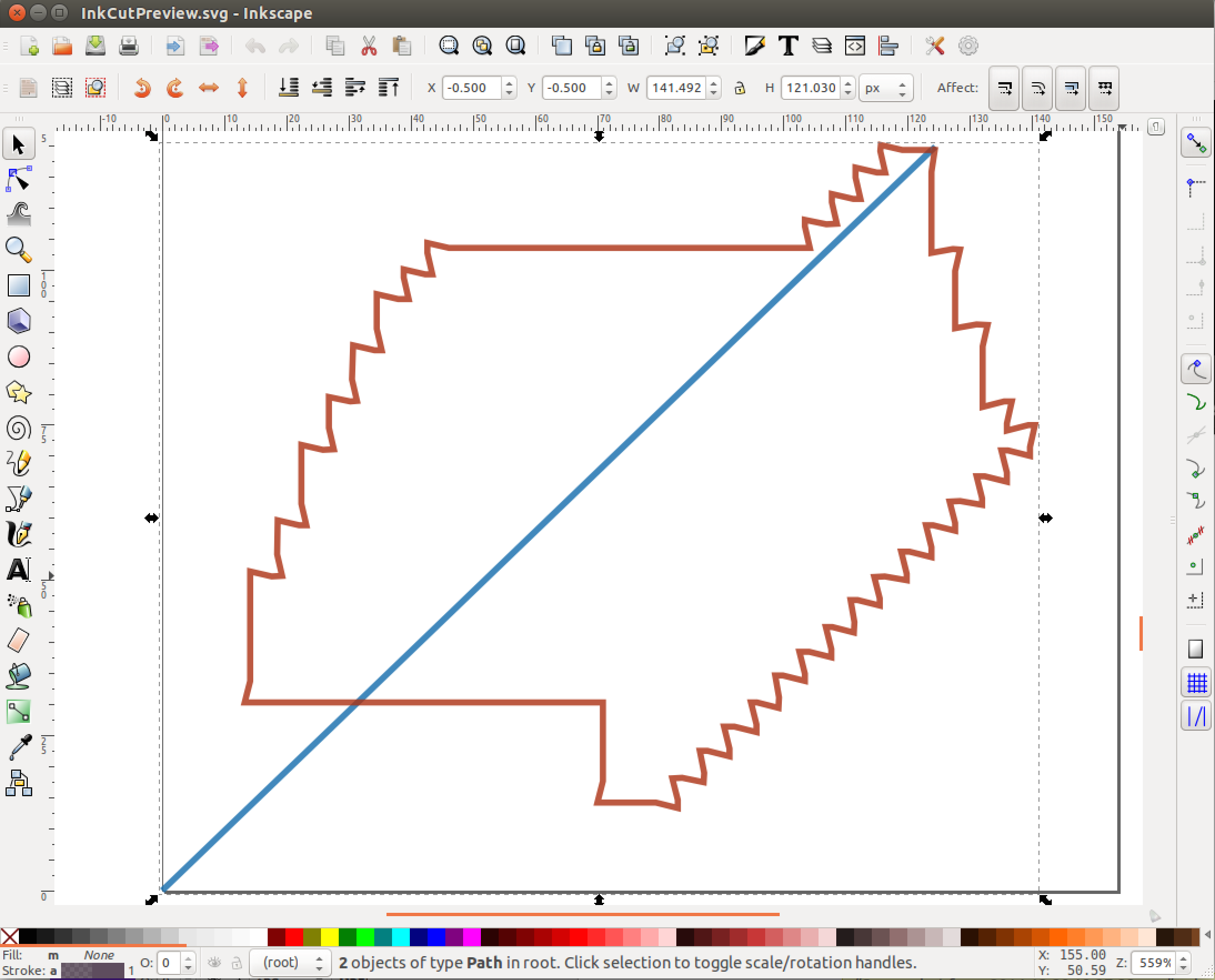The width and height of the screenshot is (1215, 980).
Task: Toggle the width/height ratio lock
Action: (x=740, y=88)
